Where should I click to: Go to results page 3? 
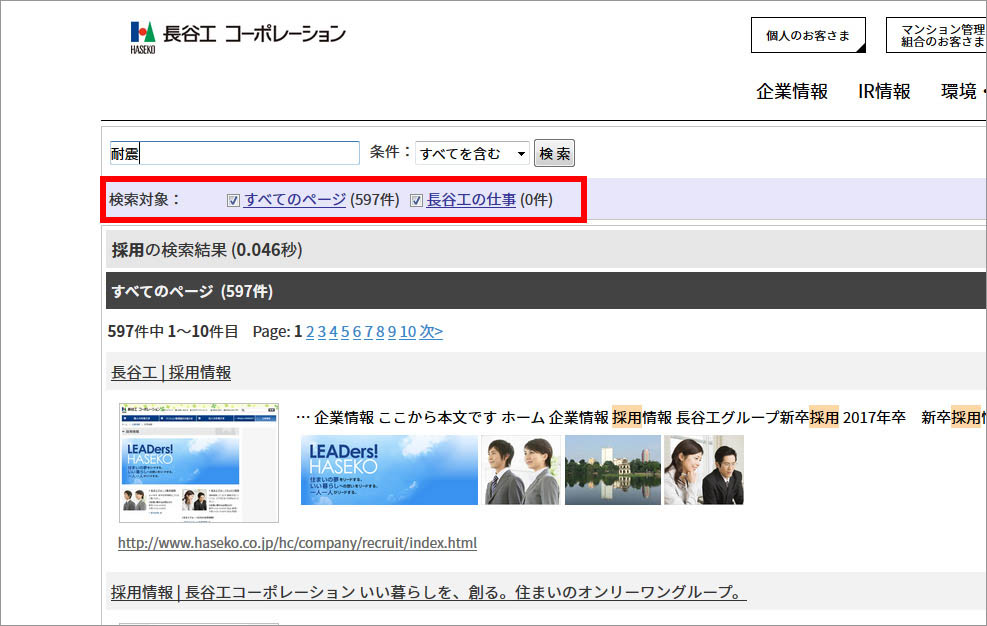coord(322,331)
